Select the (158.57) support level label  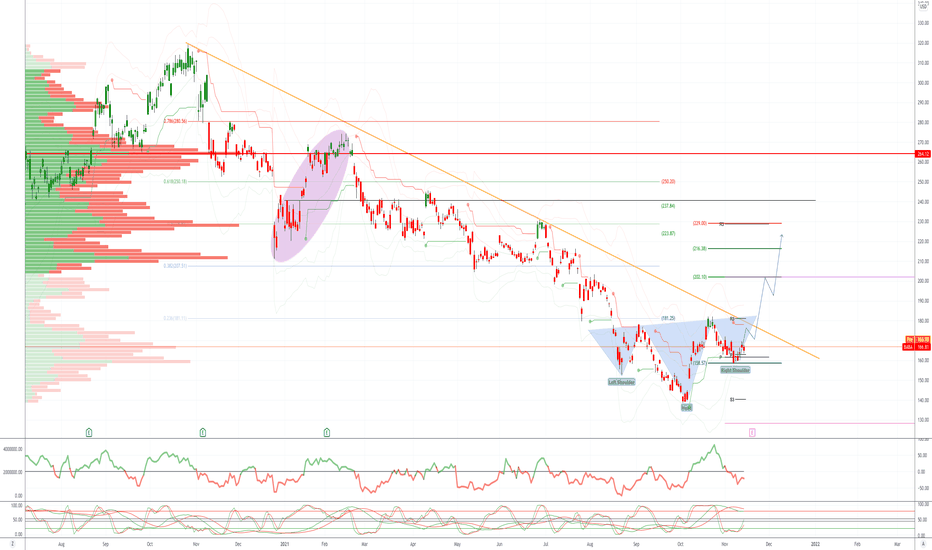tap(700, 363)
